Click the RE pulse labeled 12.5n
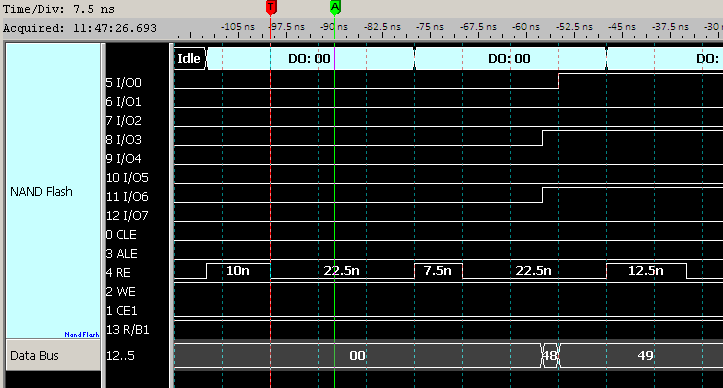The height and width of the screenshot is (388, 723). (646, 271)
